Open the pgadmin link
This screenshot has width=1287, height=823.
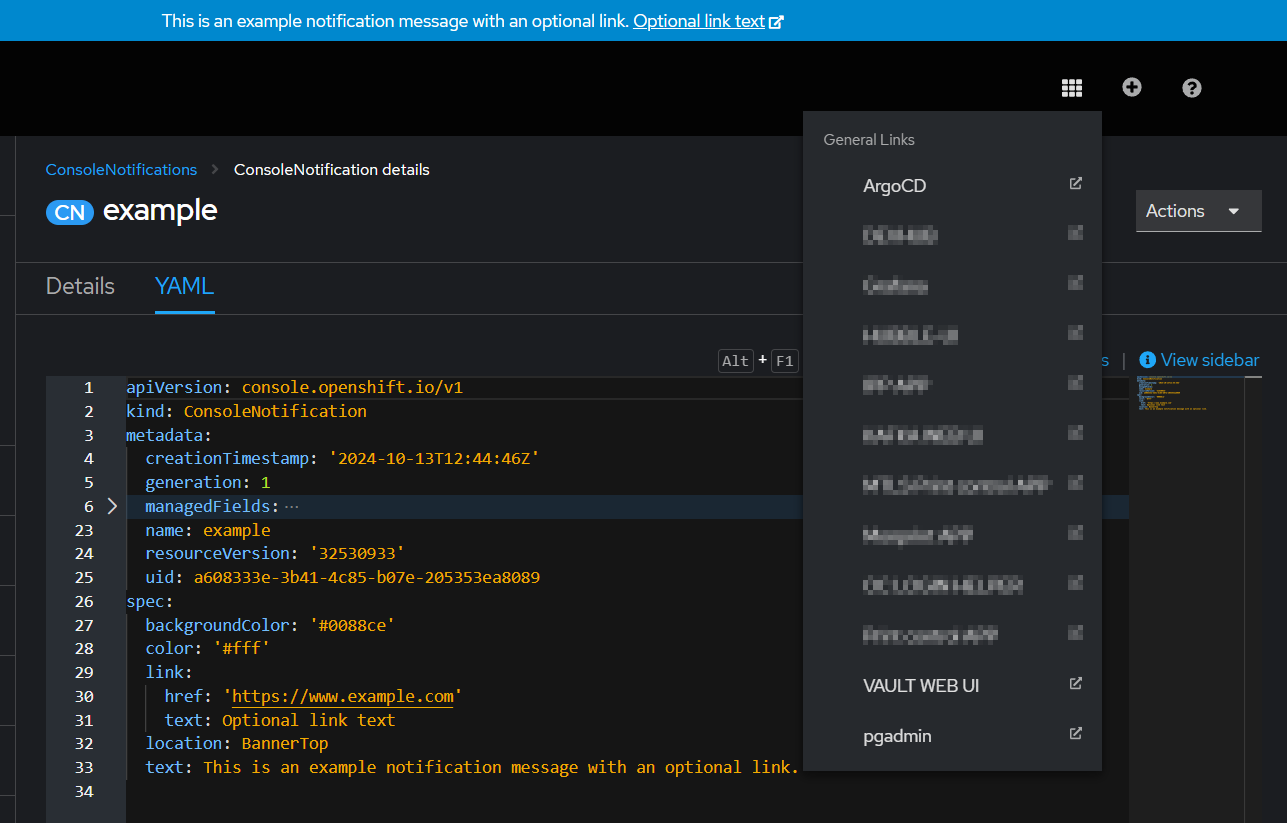click(x=897, y=736)
